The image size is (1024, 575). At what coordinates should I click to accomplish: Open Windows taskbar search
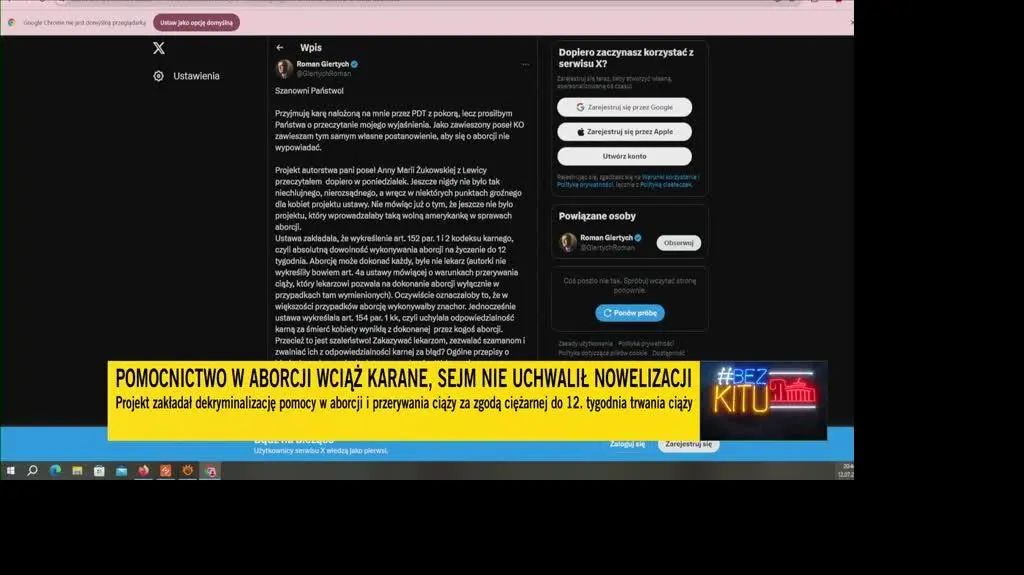click(x=32, y=470)
